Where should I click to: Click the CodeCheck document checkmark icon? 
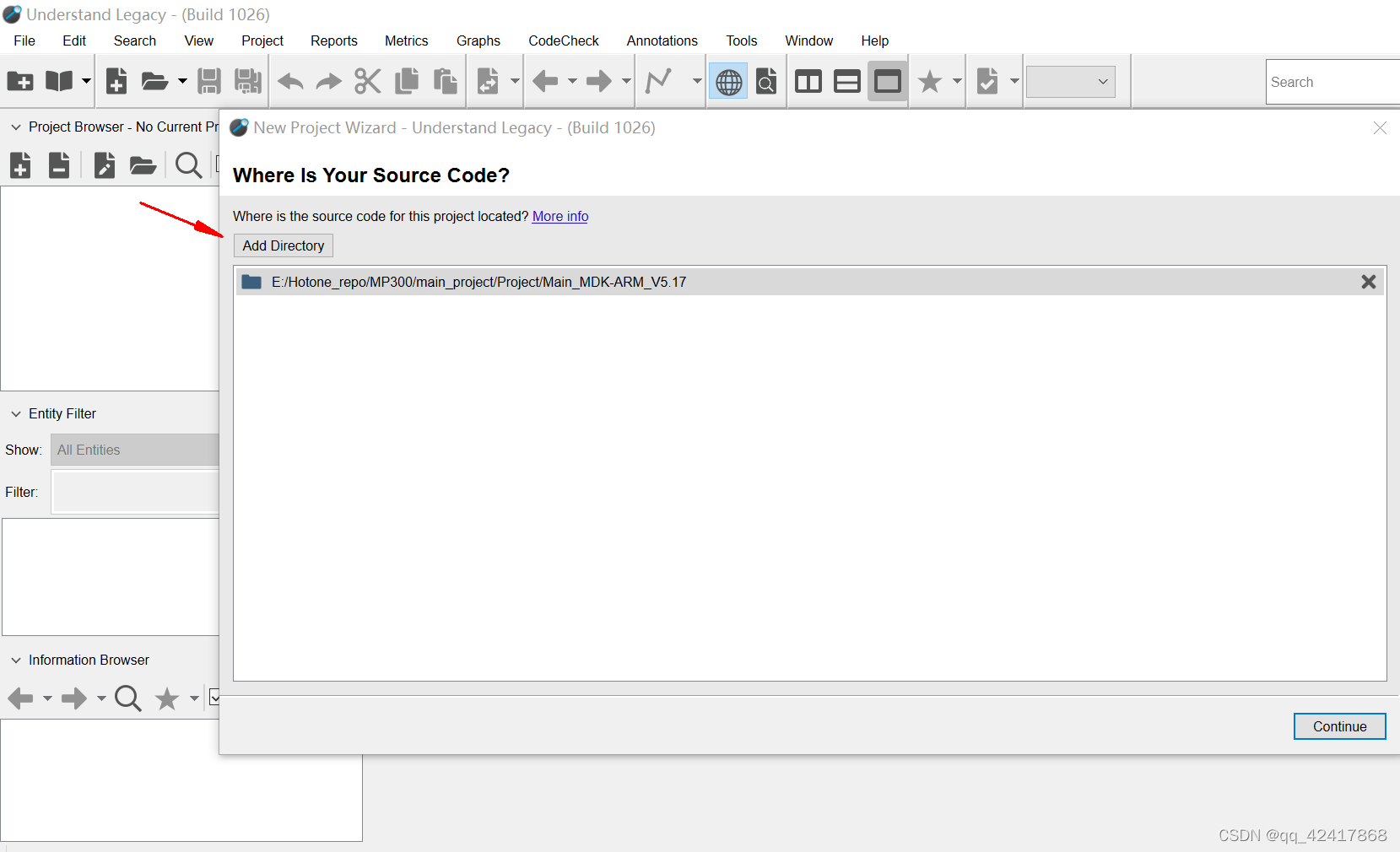click(x=987, y=82)
